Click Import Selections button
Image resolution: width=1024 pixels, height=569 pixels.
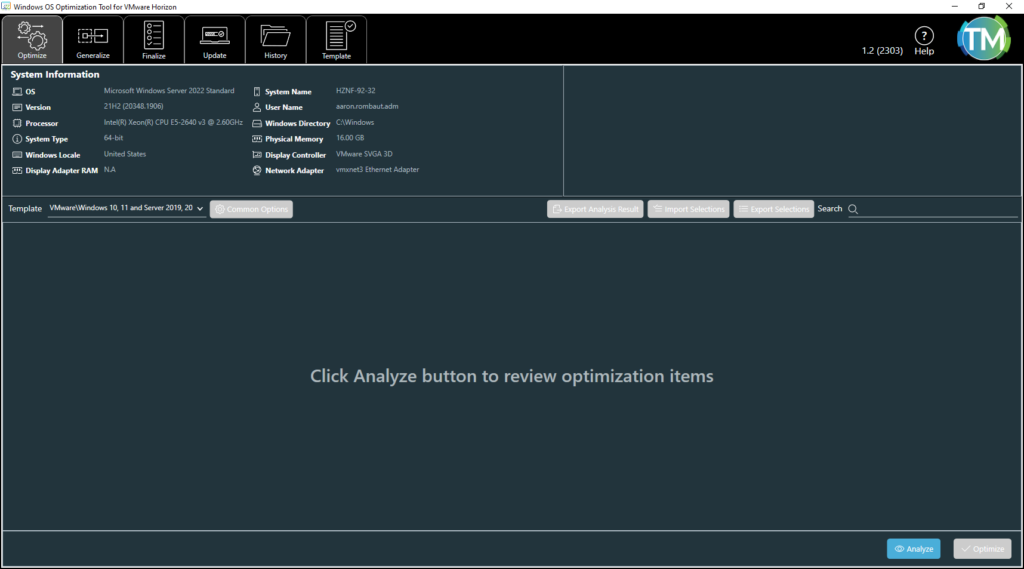tap(688, 209)
